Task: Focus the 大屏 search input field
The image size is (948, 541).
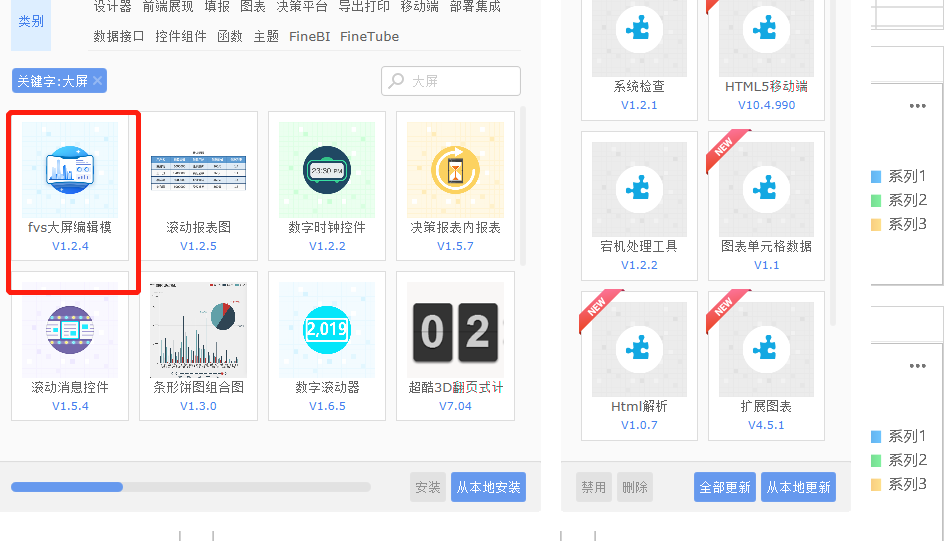Action: point(451,81)
